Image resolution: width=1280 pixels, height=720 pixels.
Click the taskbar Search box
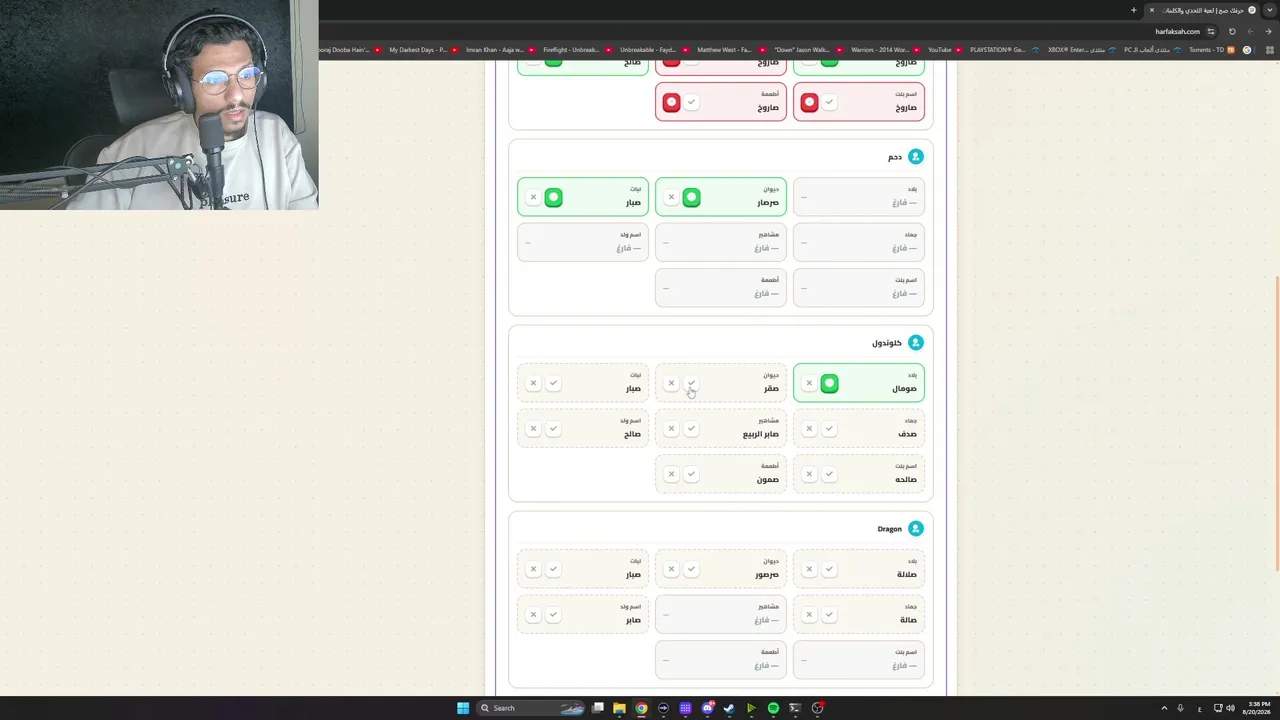pos(531,708)
